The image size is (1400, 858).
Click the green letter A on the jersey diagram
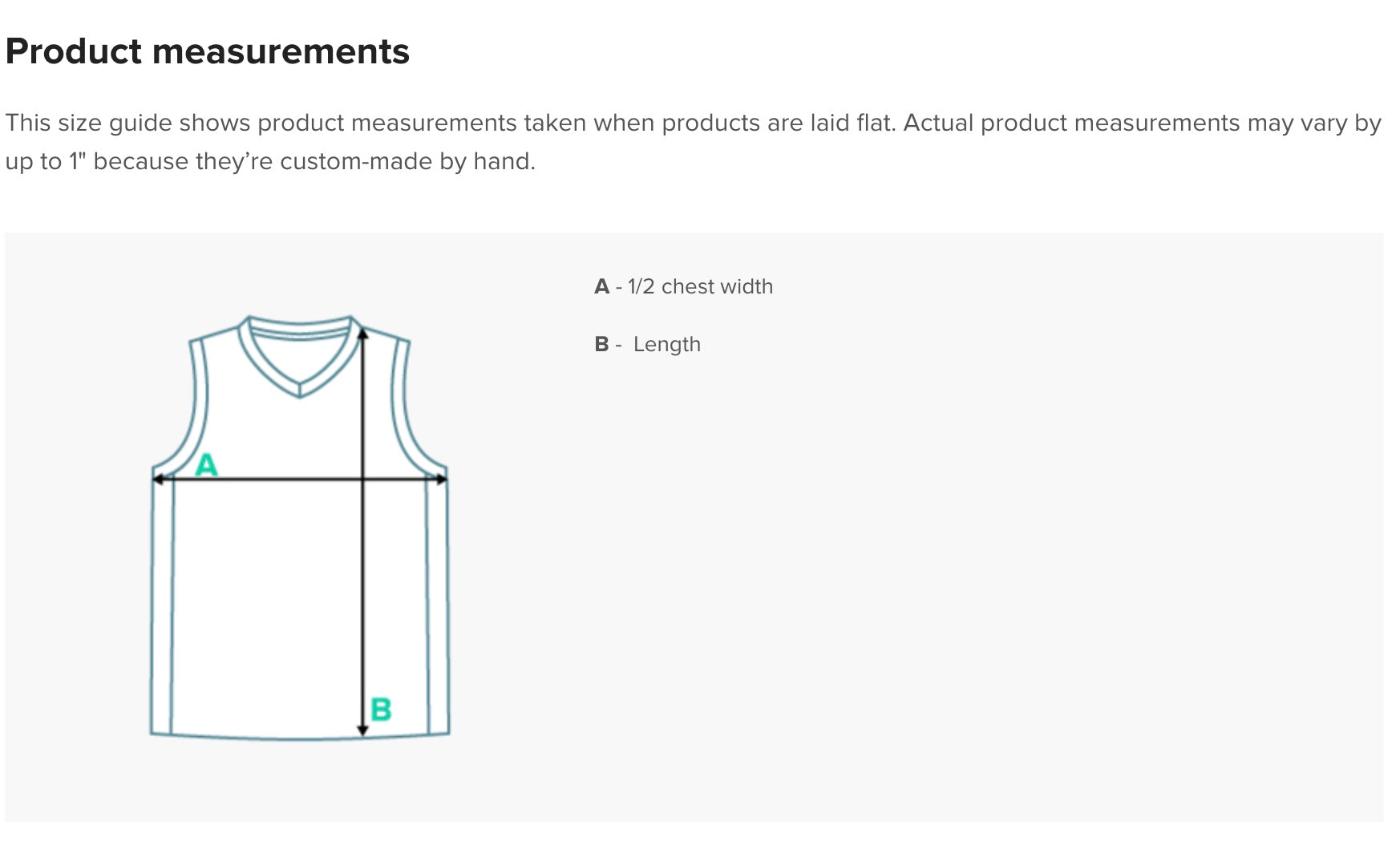point(206,464)
